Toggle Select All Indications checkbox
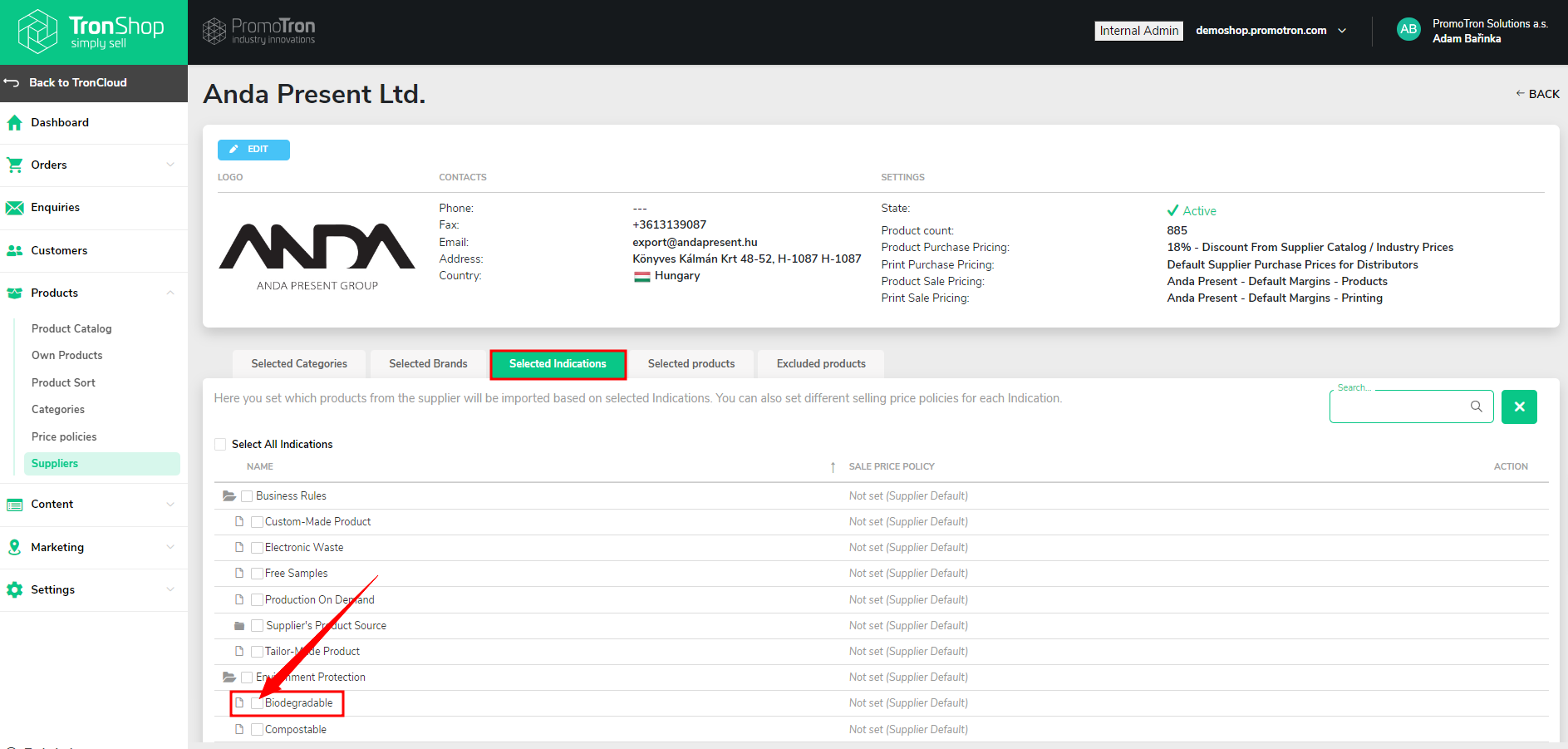Screen dimensions: 1568x749 tap(220, 445)
